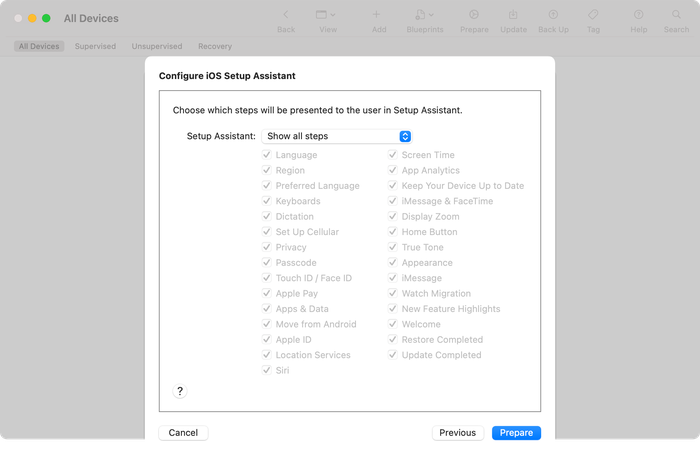Click the Tag toolbar icon
The width and height of the screenshot is (700, 454).
click(x=593, y=15)
